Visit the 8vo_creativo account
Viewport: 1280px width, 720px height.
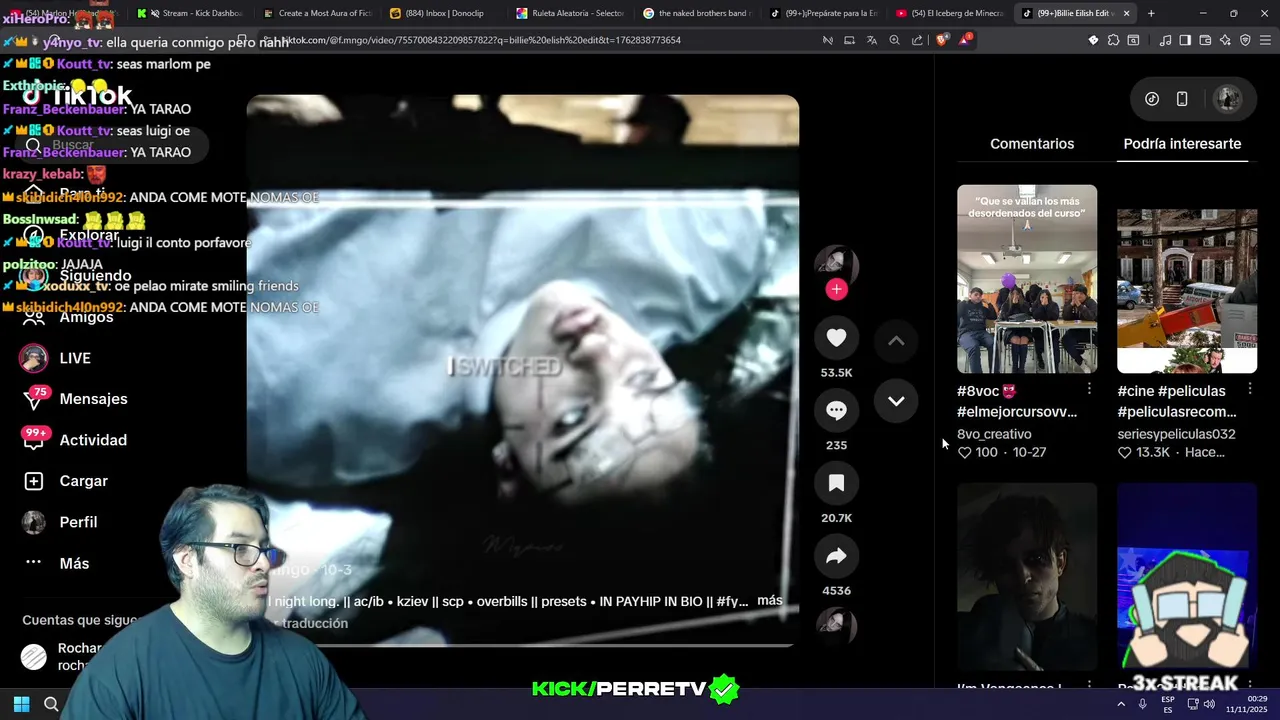[x=994, y=434]
